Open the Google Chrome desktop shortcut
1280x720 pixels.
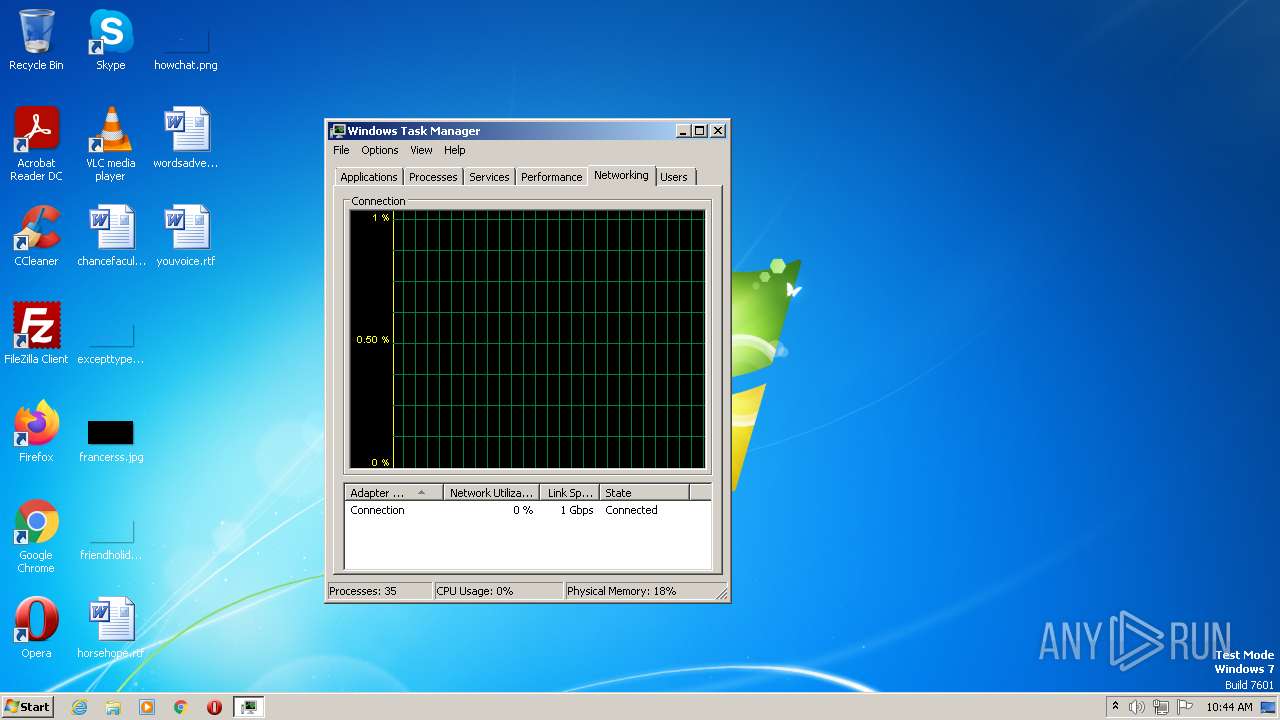tap(36, 536)
